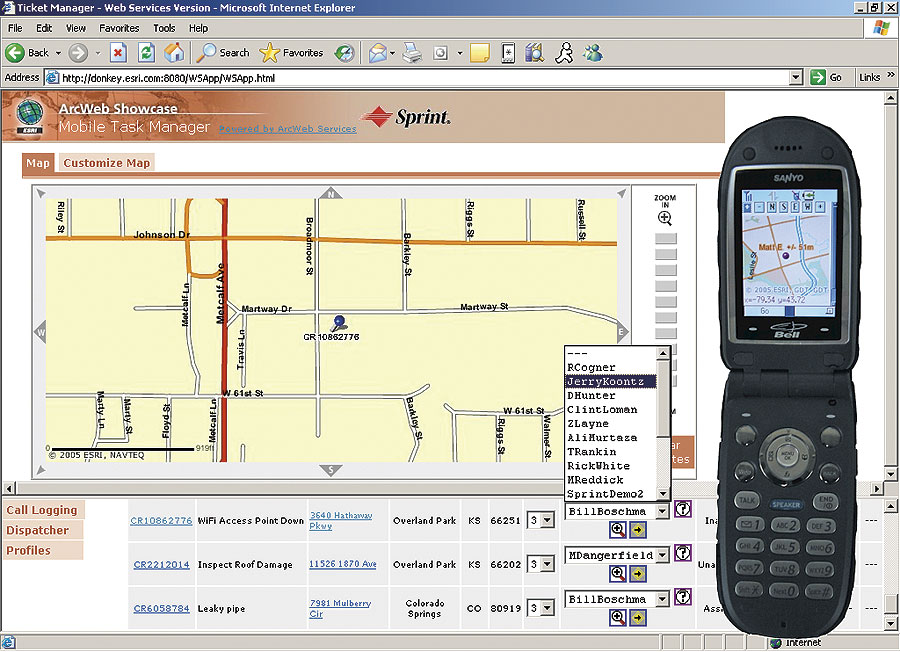The height and width of the screenshot is (652, 900).
Task: Expand the address bar dropdown arrow
Action: coord(796,77)
